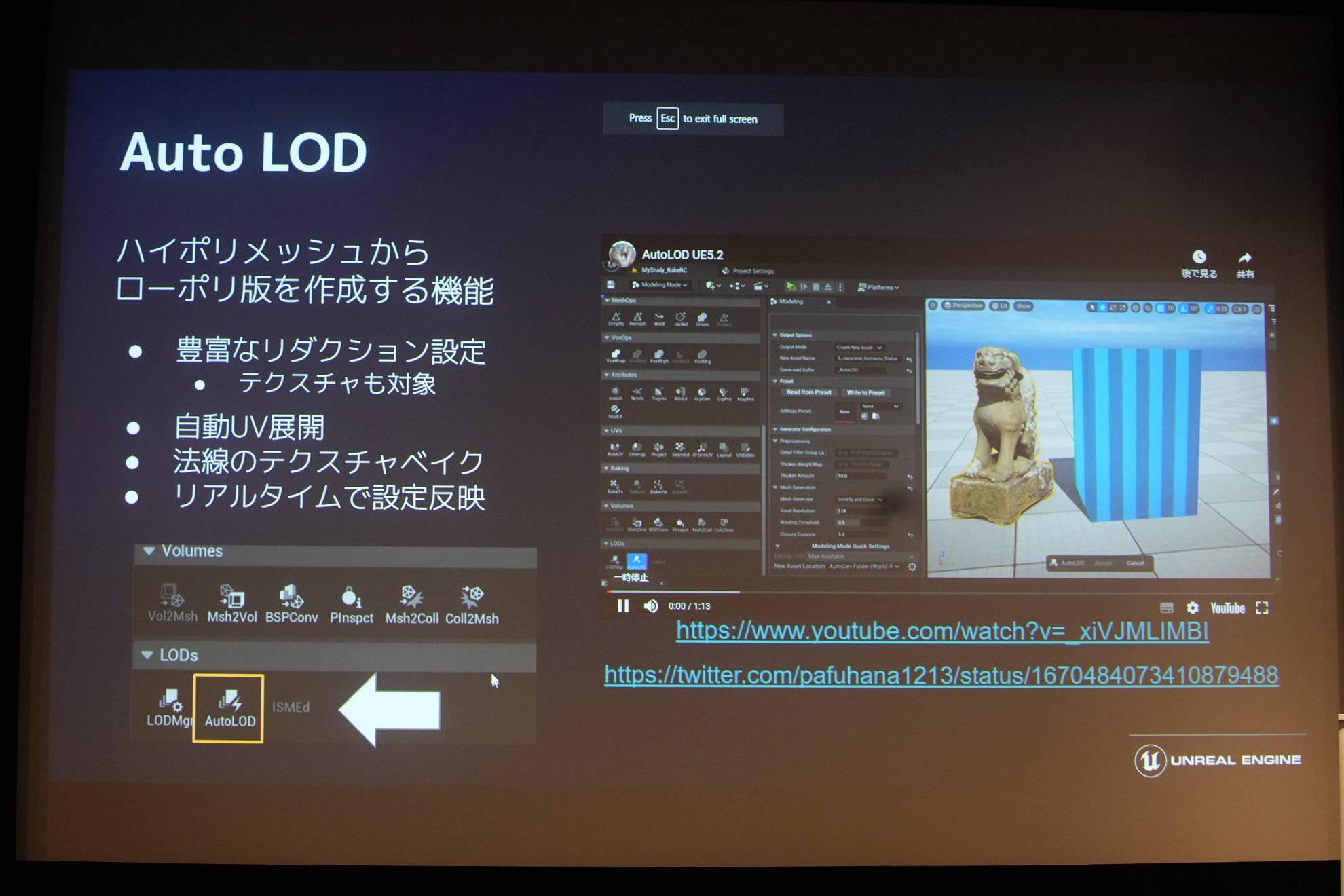The image size is (1344, 896).
Task: Pick the Union tool in MeshOps
Action: [703, 319]
